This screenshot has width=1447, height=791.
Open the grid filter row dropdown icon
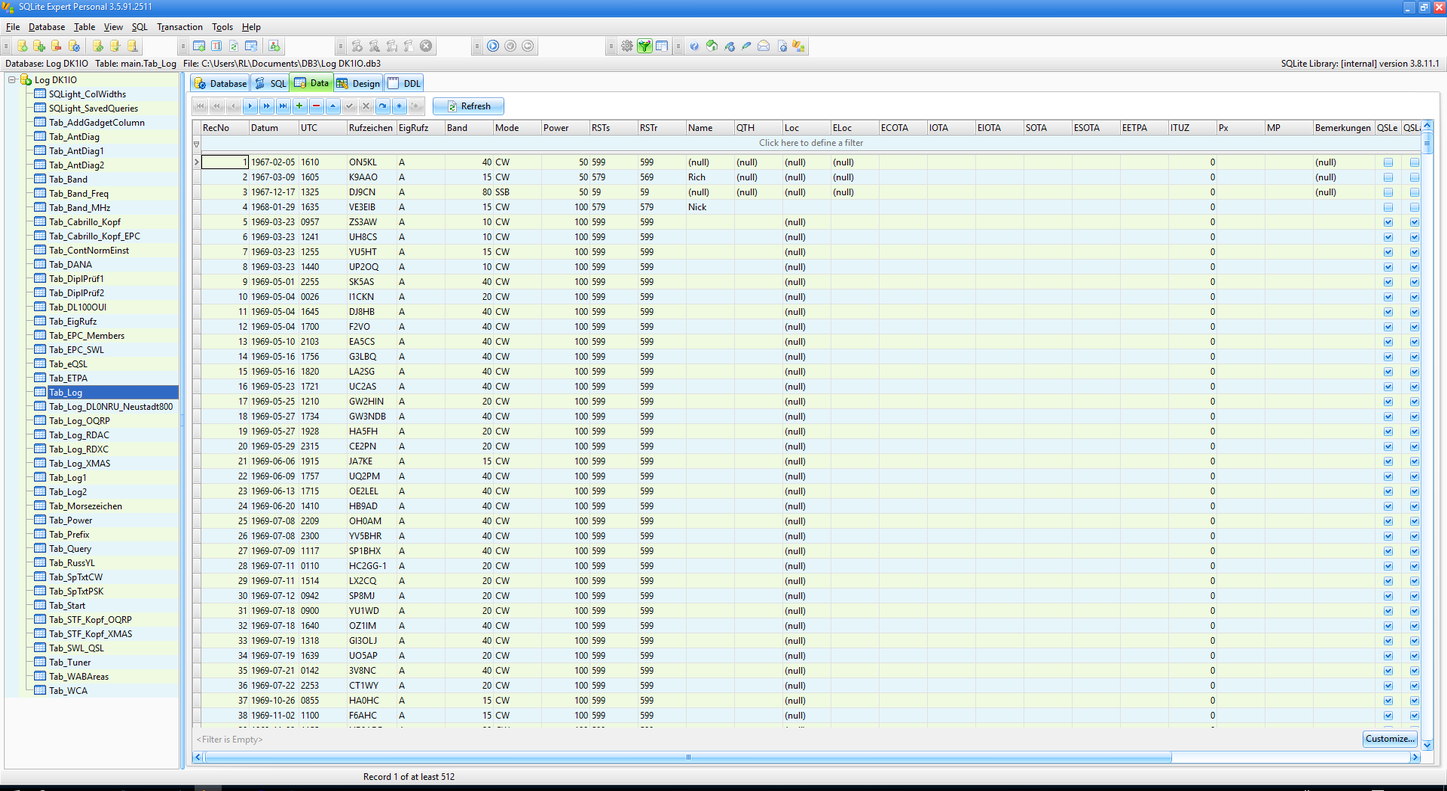click(x=197, y=144)
